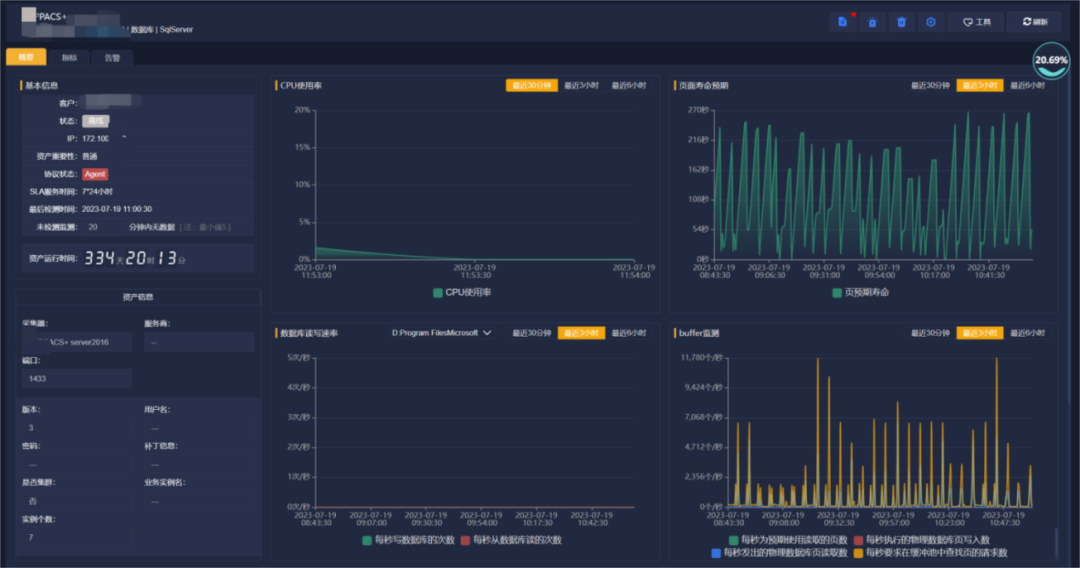Click the 资产运行时间 counter 334天20时13分
Viewport: 1080px width, 568px height.
click(x=135, y=259)
